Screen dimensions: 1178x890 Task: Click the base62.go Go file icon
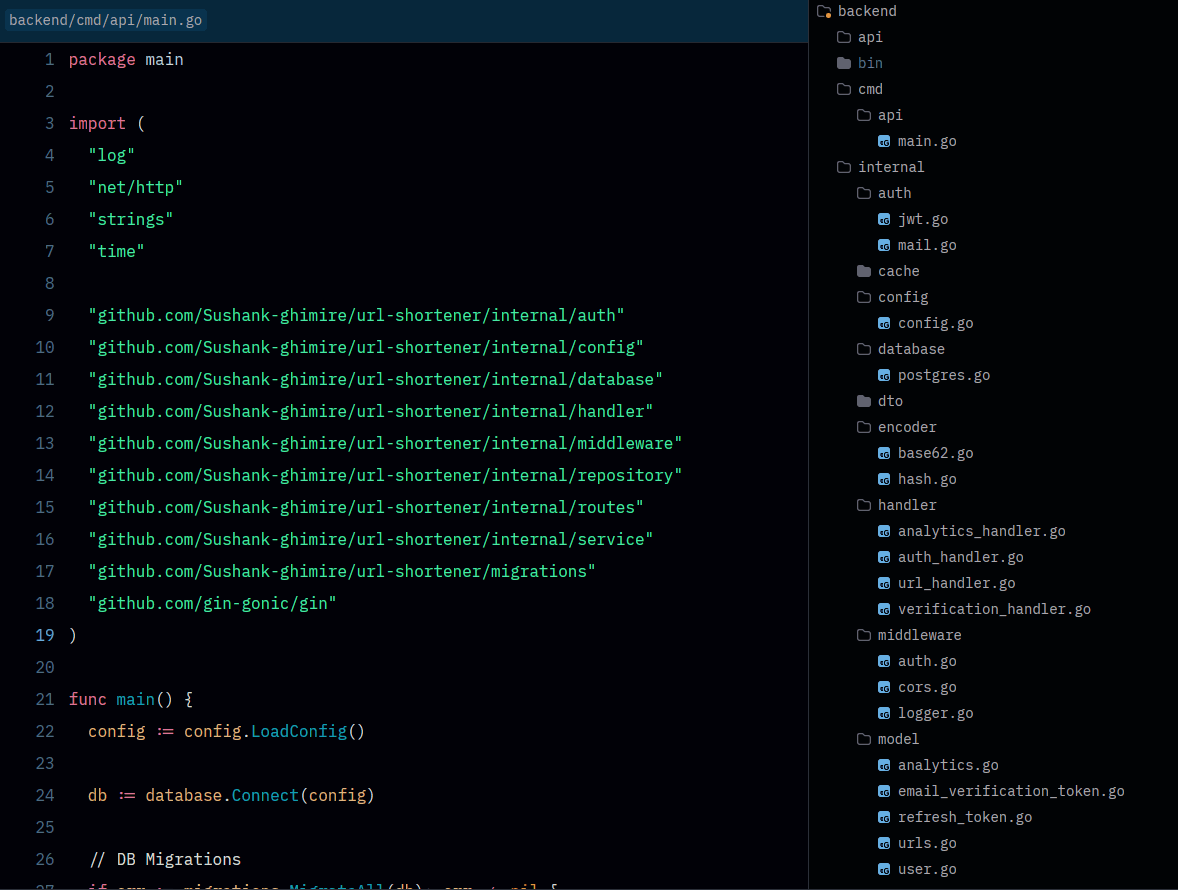pos(884,454)
